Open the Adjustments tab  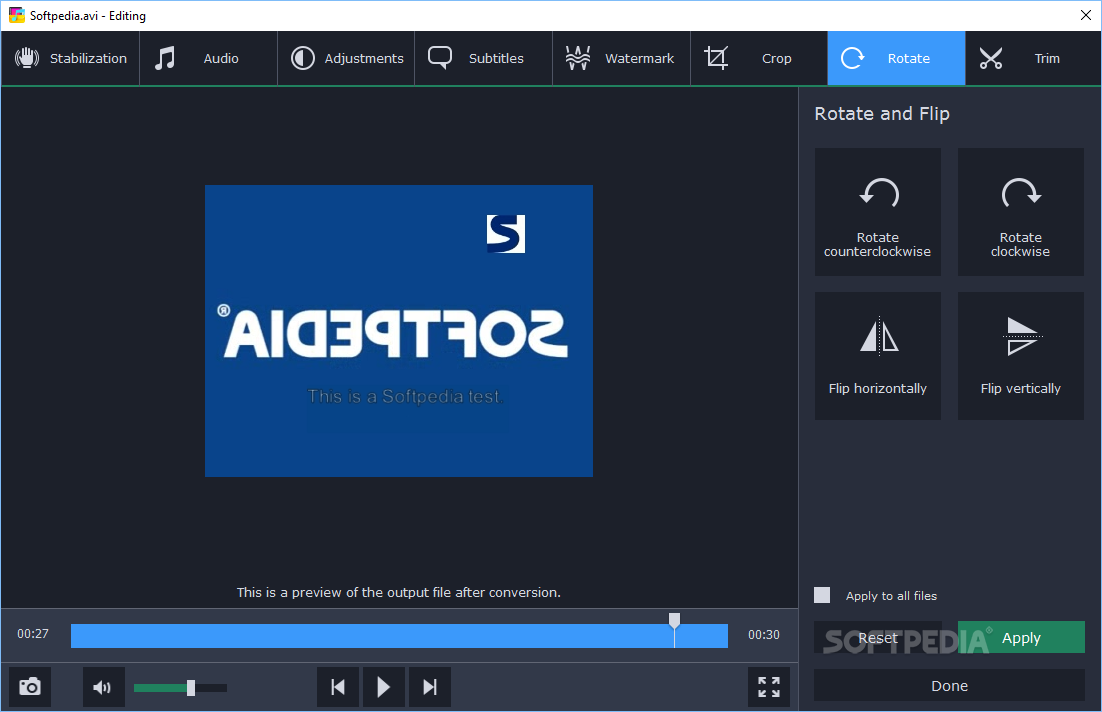coord(346,58)
